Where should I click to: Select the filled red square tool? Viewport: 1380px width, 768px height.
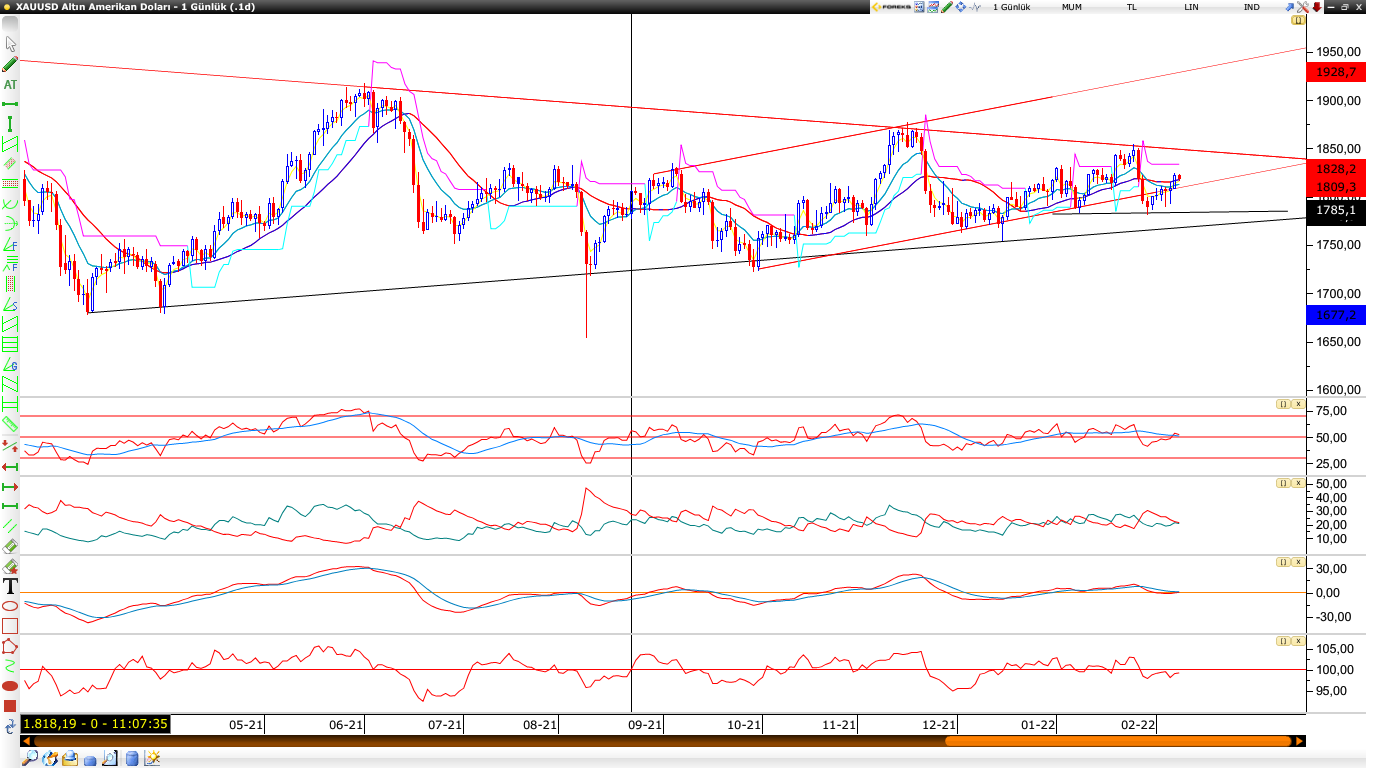click(10, 706)
